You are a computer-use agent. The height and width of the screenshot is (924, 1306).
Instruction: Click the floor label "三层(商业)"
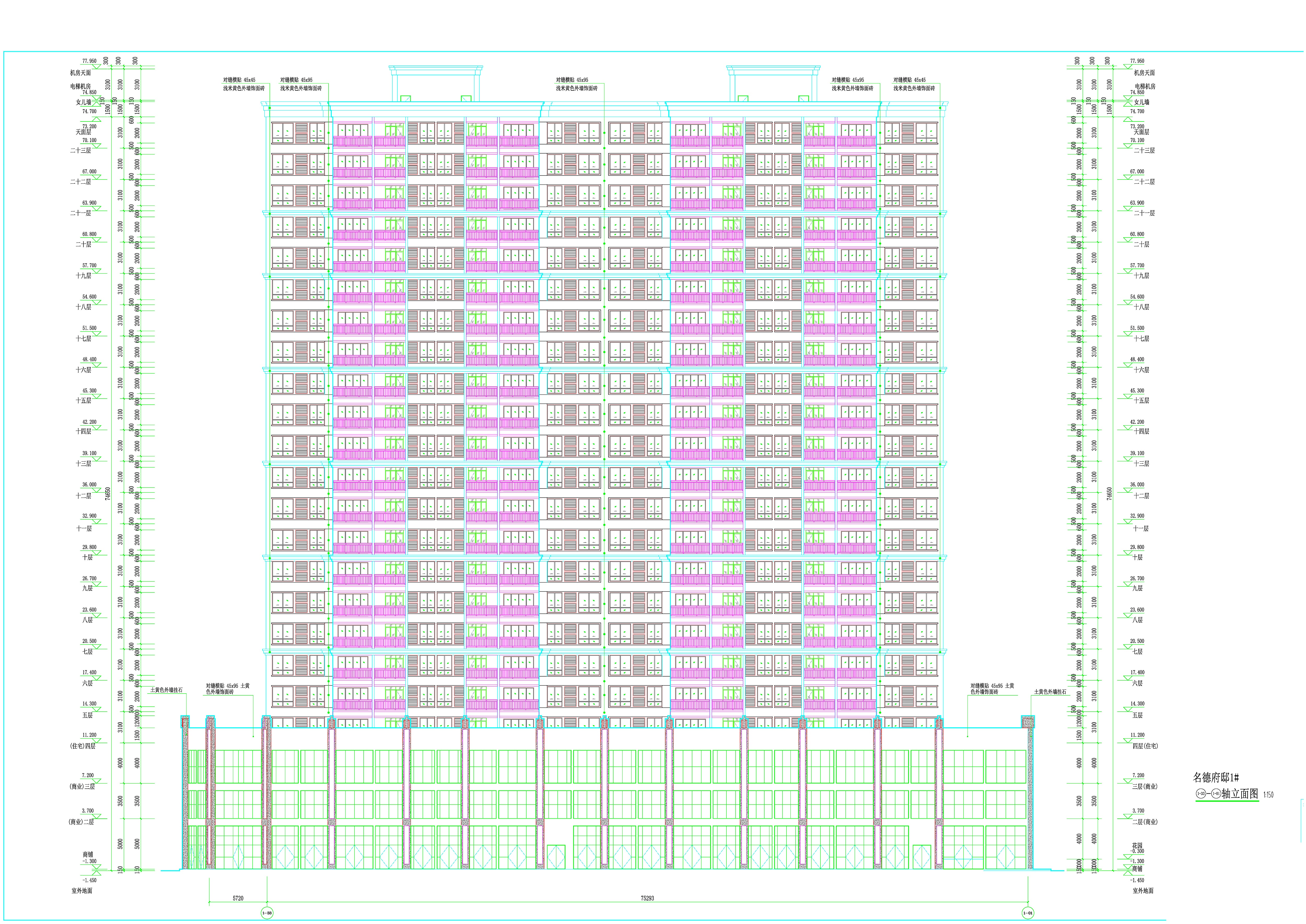tap(1145, 787)
